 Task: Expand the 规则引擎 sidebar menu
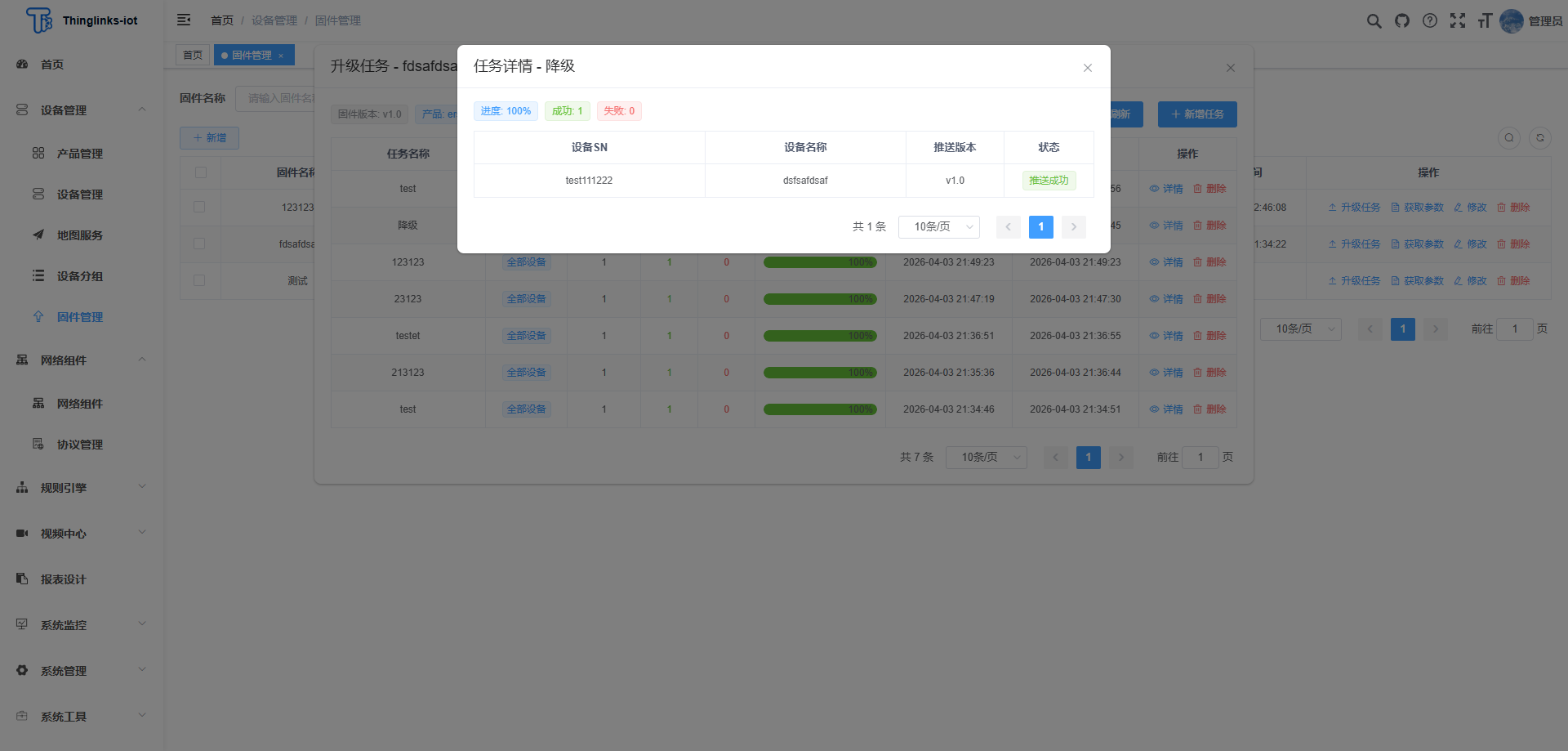click(82, 488)
